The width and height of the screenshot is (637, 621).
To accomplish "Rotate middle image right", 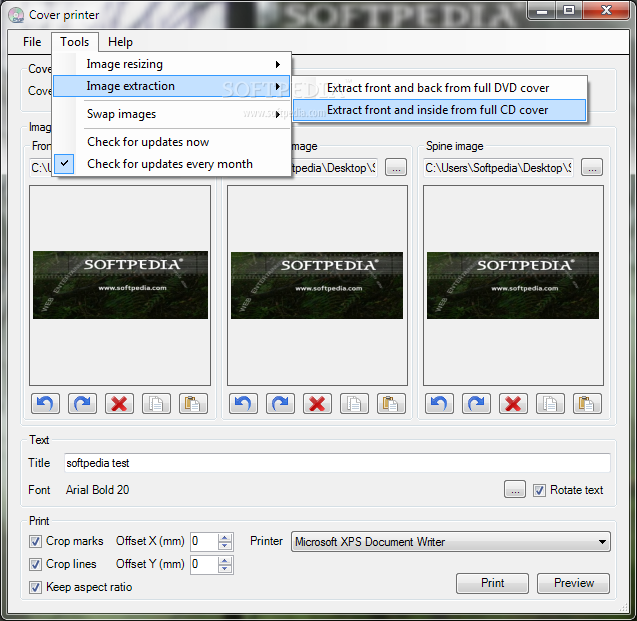I will click(280, 403).
